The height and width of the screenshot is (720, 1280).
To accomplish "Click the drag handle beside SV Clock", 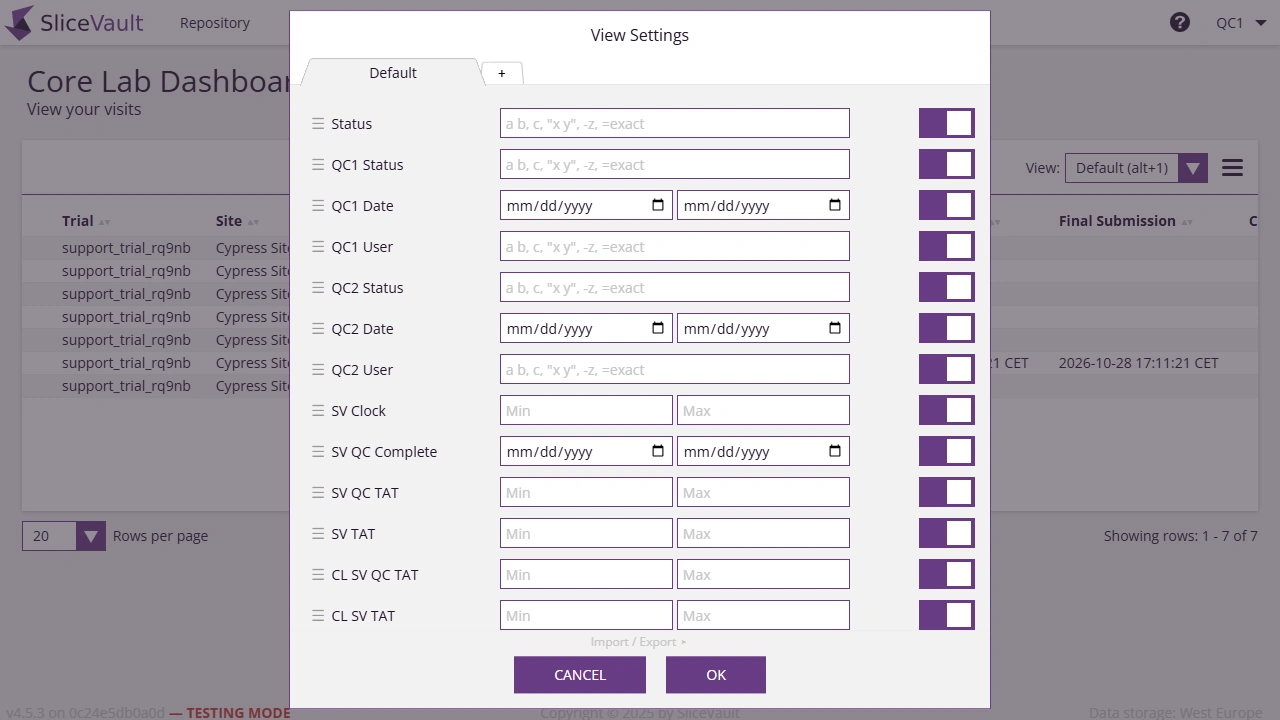I will pos(318,411).
